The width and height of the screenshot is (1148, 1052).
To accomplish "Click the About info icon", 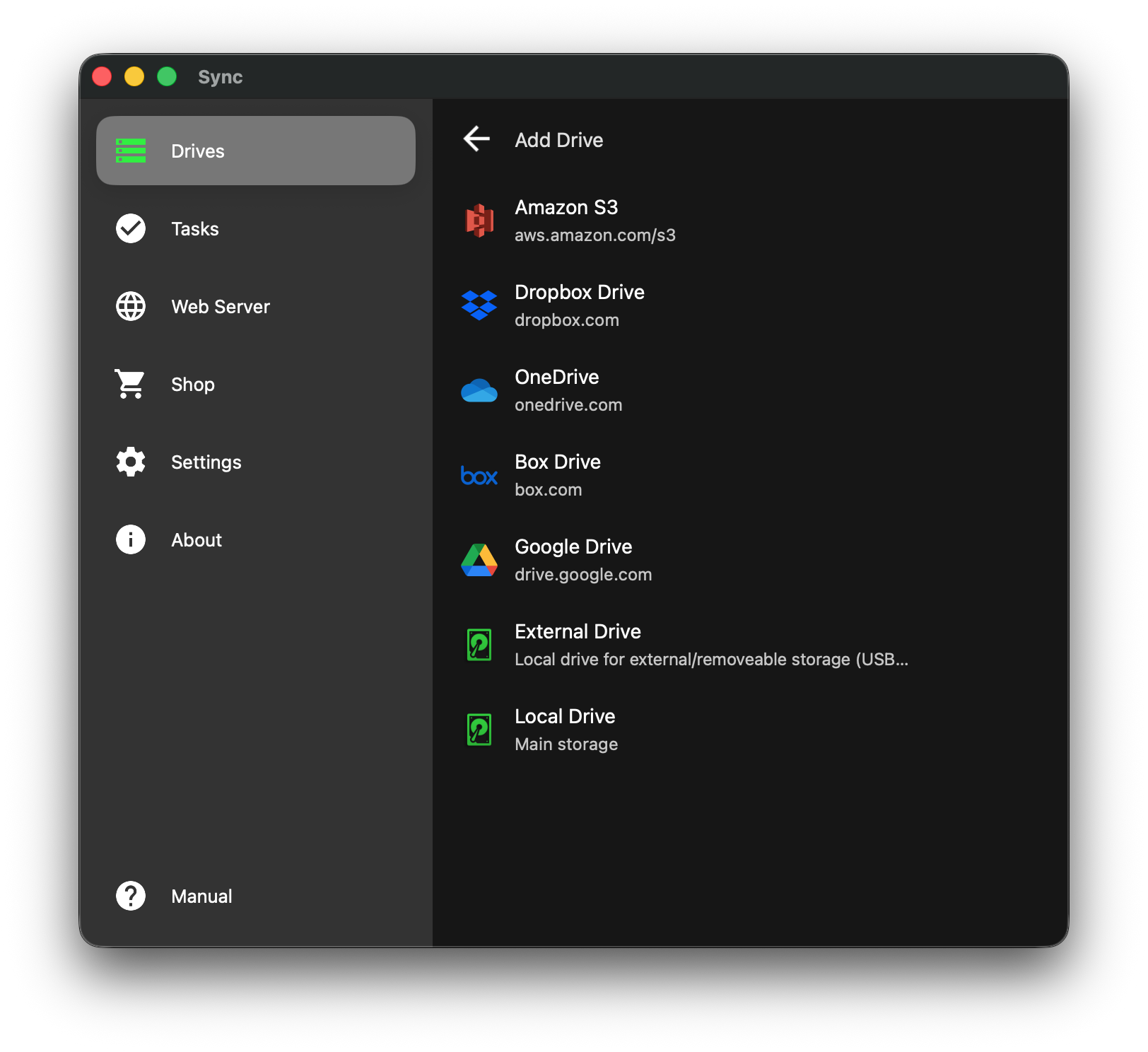I will pyautogui.click(x=130, y=539).
